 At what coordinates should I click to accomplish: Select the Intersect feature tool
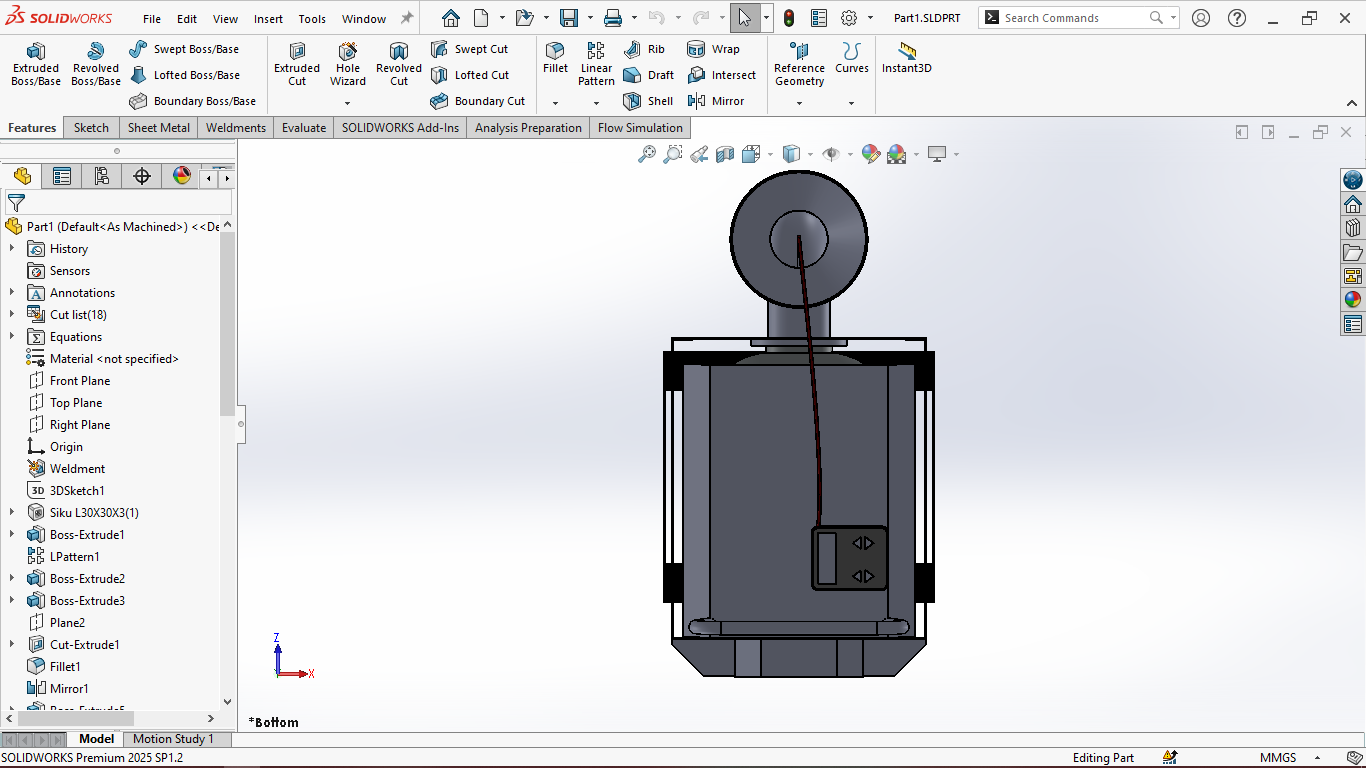[x=722, y=75]
